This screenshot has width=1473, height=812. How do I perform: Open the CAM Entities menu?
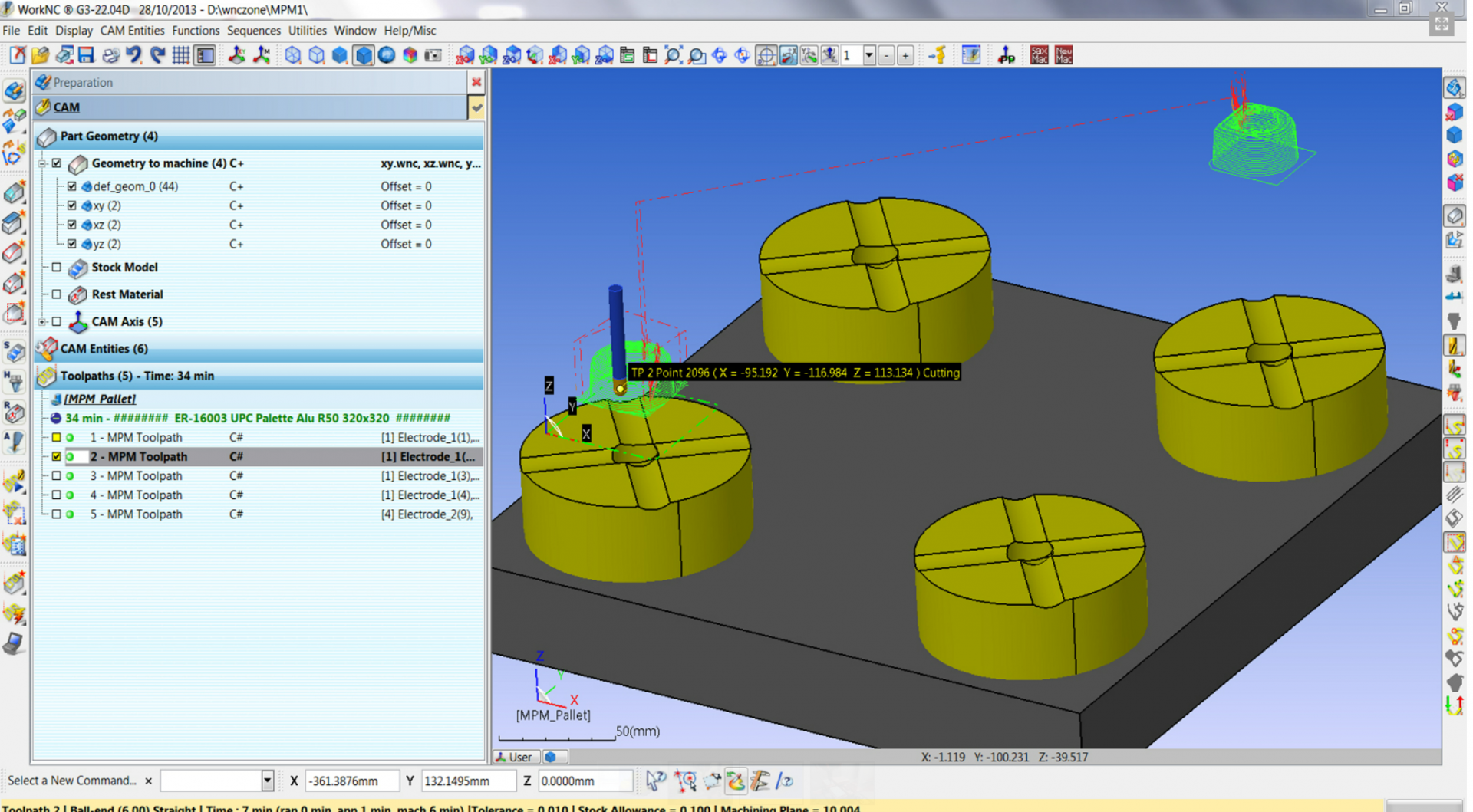(132, 31)
